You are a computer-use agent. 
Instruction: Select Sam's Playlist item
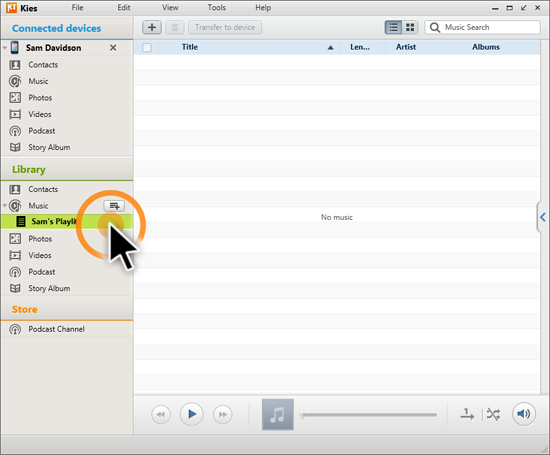67,222
